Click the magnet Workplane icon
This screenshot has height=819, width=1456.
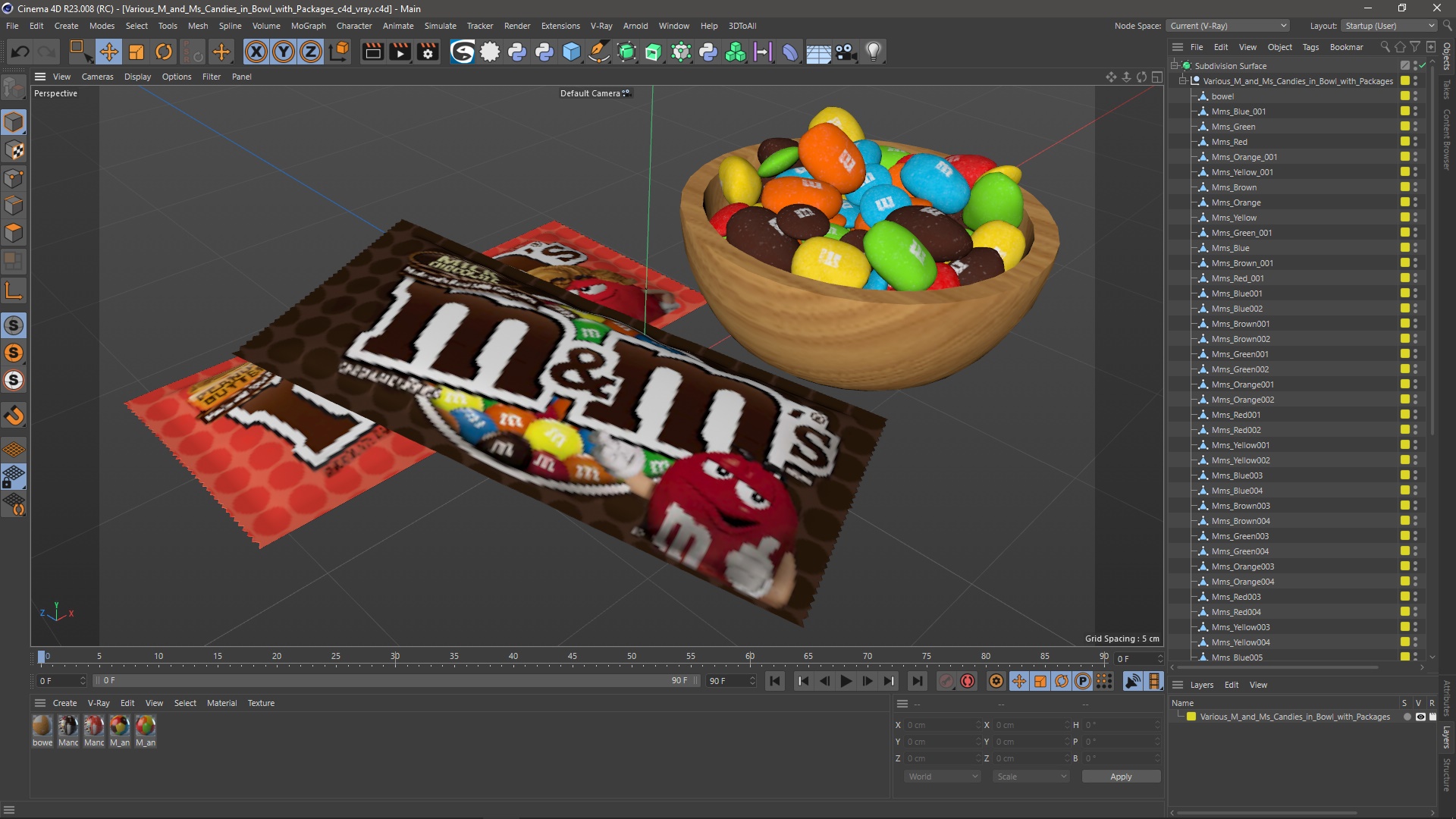click(x=14, y=416)
